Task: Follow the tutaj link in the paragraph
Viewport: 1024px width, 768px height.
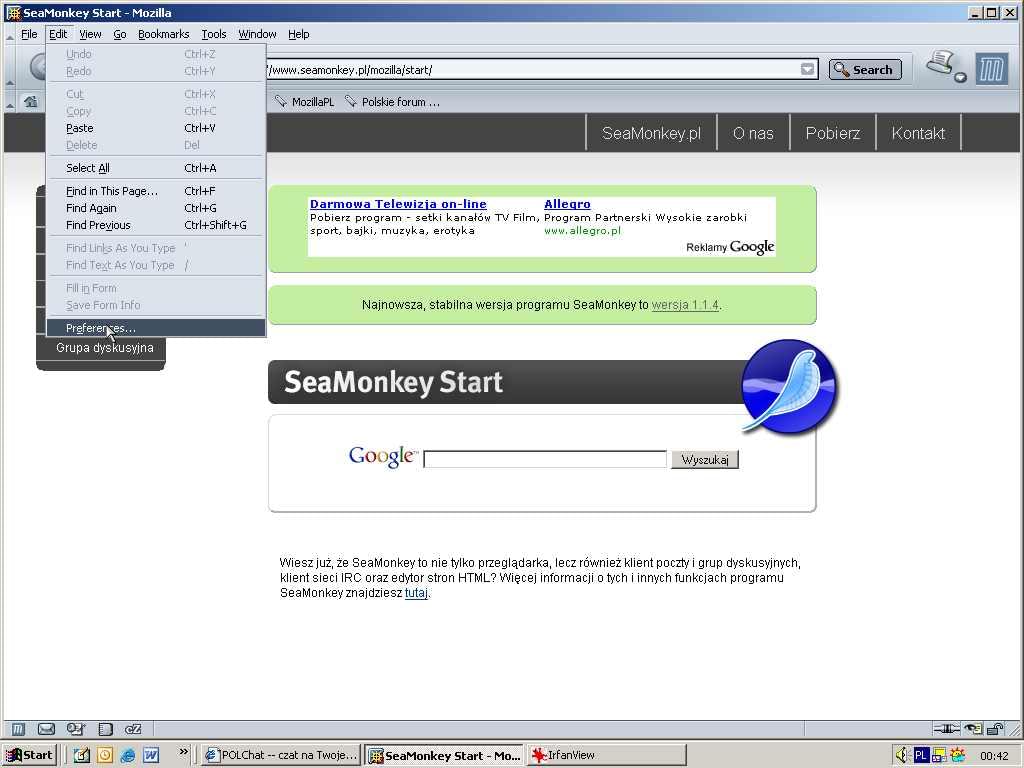Action: (x=416, y=593)
